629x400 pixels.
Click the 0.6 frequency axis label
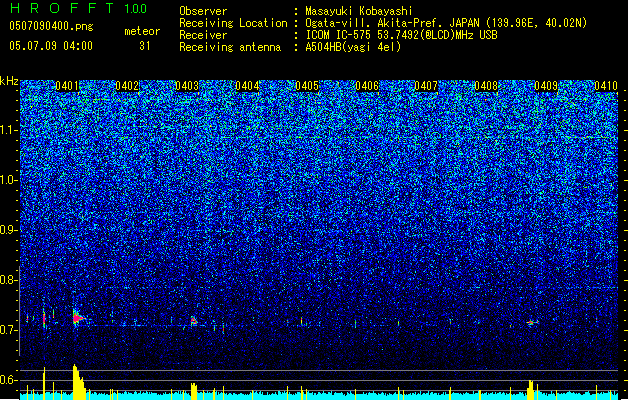(8, 380)
